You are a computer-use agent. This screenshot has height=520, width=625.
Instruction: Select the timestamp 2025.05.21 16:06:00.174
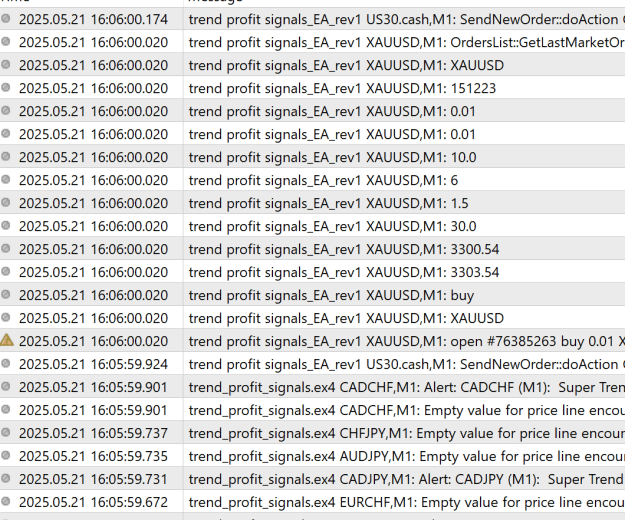pyautogui.click(x=93, y=20)
